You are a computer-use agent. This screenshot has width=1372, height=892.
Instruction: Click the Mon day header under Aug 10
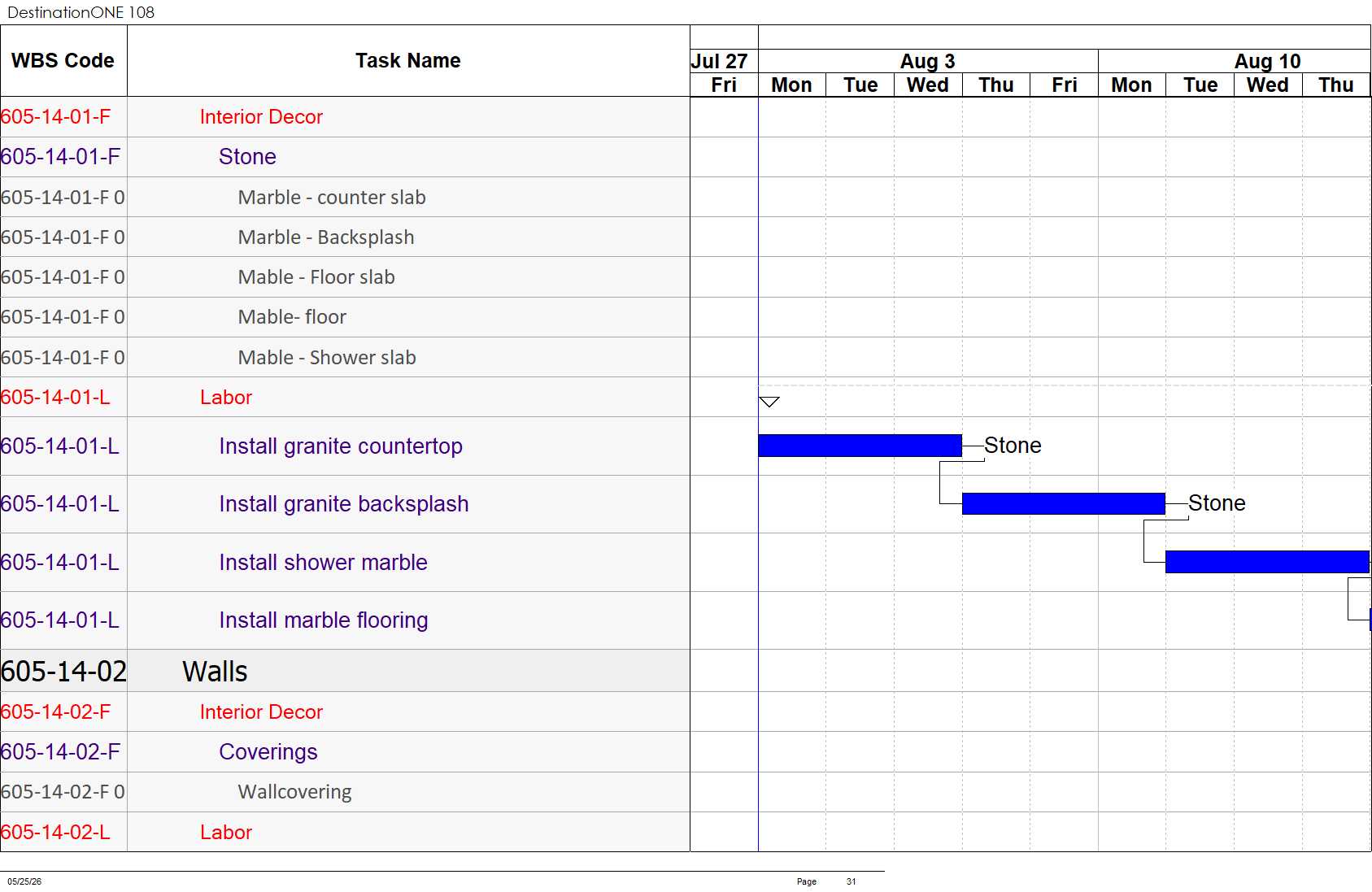click(x=1132, y=85)
